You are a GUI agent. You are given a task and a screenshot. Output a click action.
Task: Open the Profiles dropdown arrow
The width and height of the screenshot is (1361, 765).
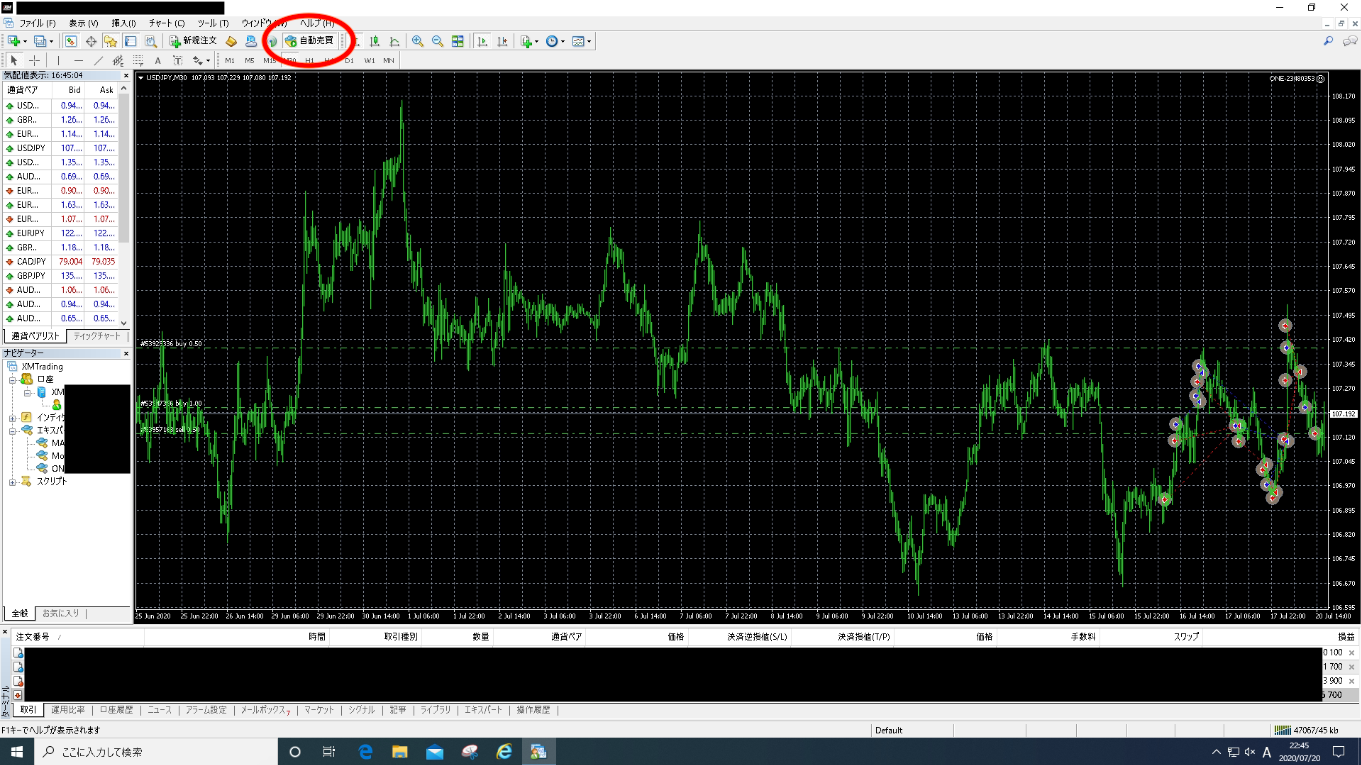pos(51,41)
